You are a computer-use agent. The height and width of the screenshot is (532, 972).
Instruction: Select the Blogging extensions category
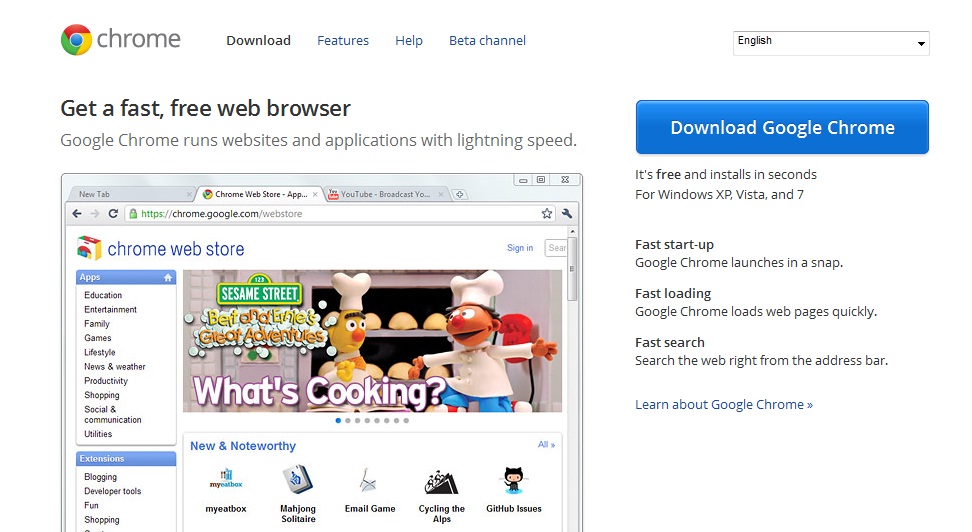coord(100,477)
